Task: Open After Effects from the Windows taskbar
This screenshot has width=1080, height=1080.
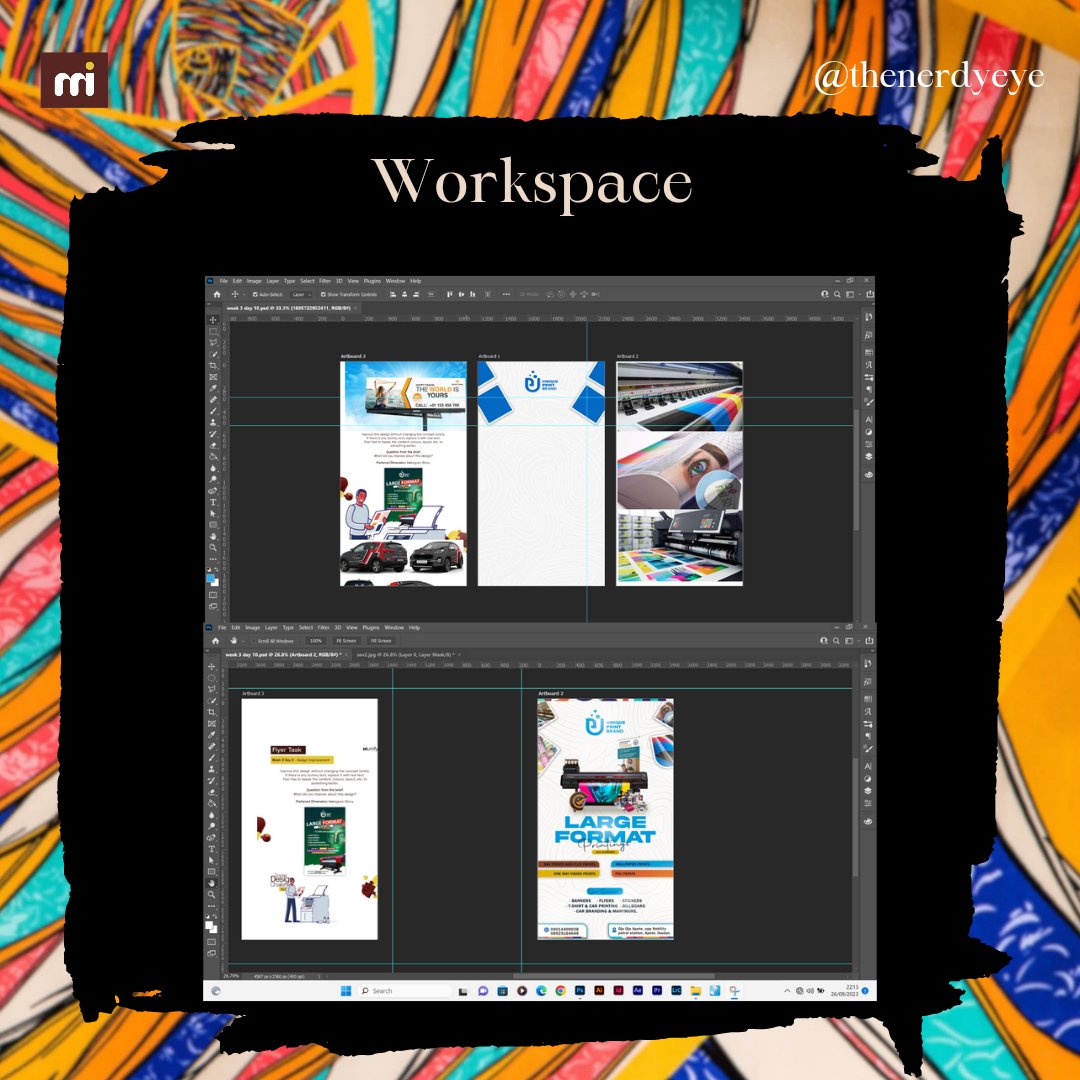Action: click(638, 990)
